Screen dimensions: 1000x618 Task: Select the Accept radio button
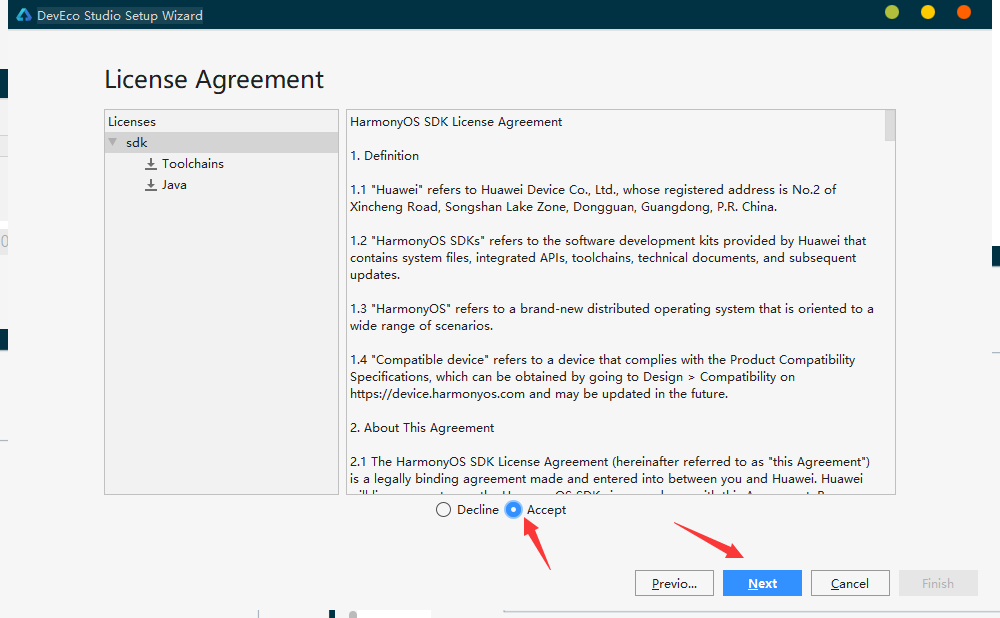[x=513, y=510]
